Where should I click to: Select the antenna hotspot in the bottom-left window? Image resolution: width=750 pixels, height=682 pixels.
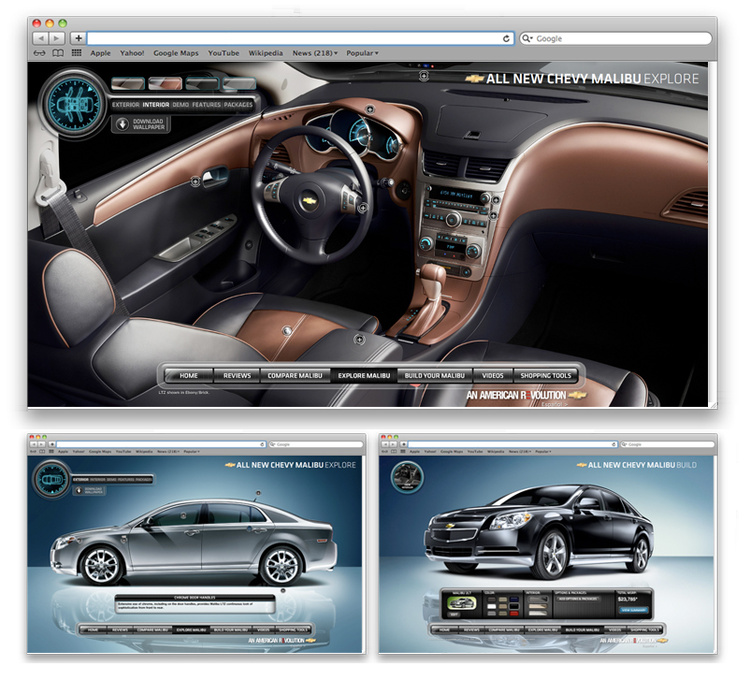pos(258,493)
